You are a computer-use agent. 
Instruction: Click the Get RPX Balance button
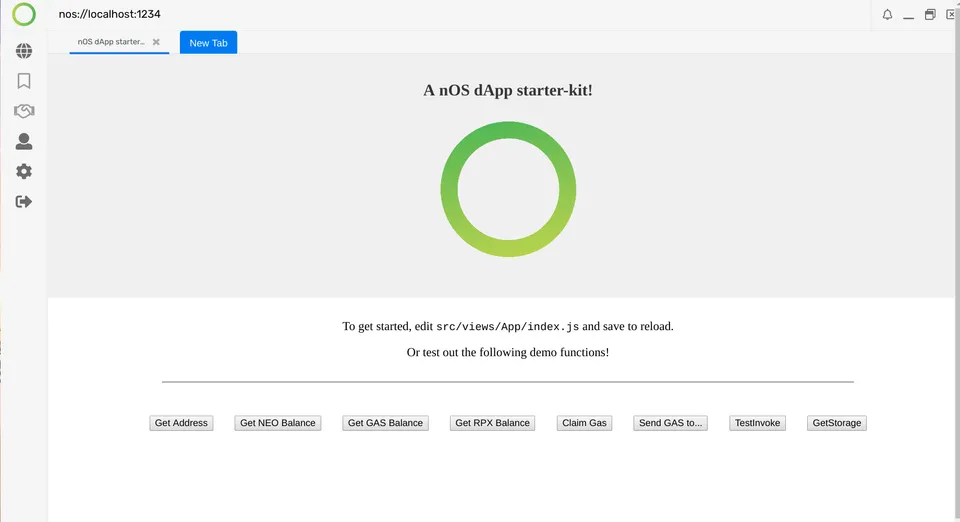(492, 423)
